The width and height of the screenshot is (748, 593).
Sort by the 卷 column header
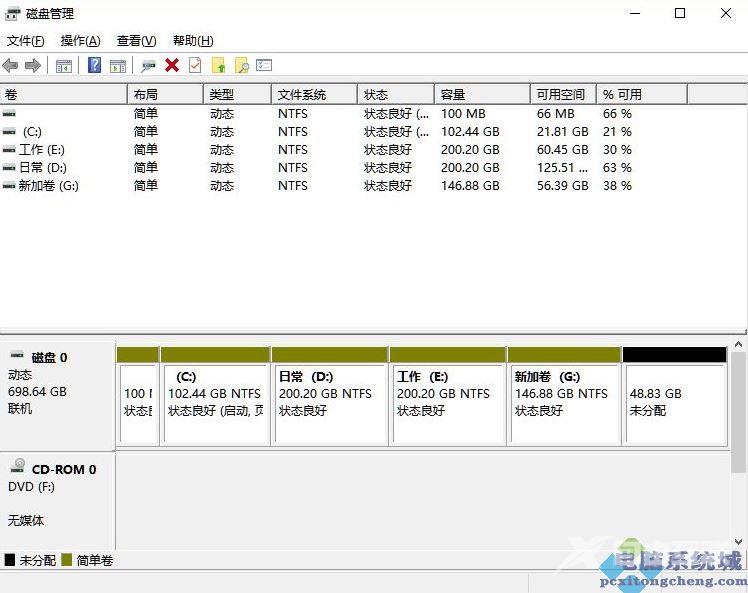tap(63, 94)
